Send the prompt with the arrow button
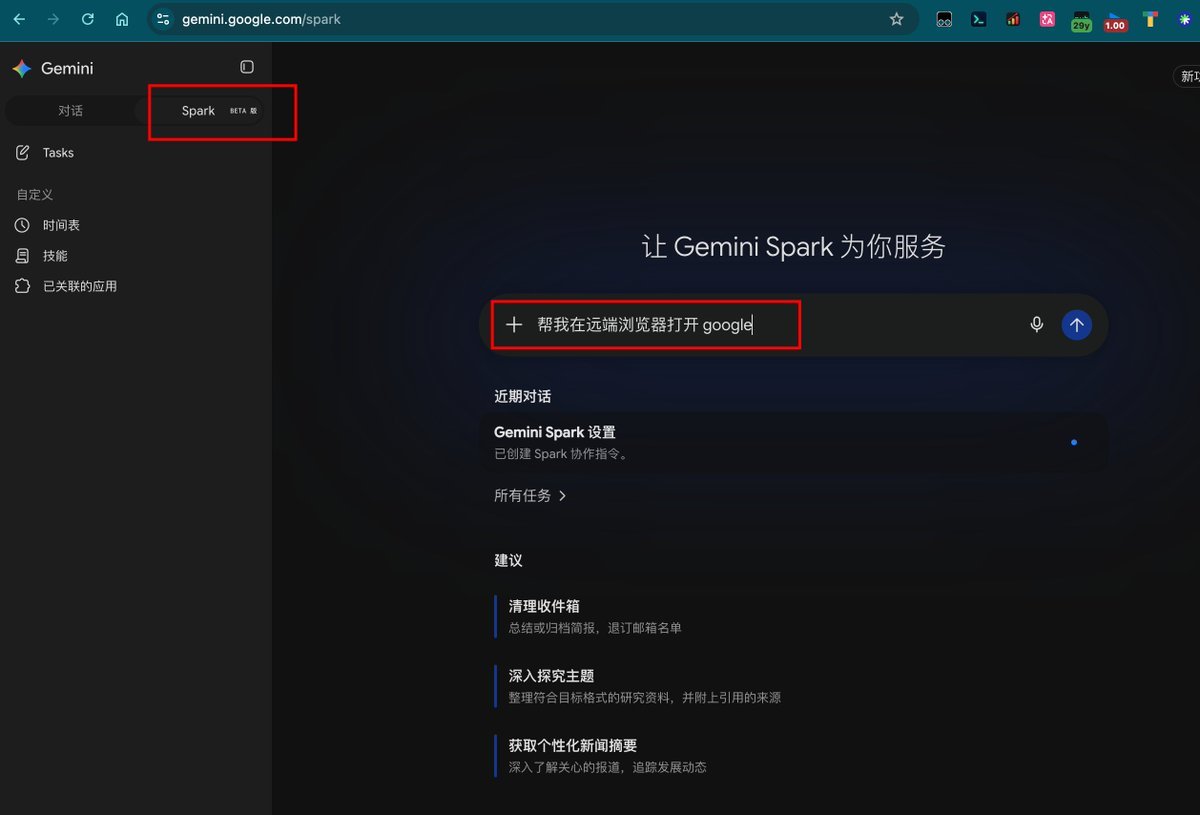This screenshot has height=815, width=1200. (x=1076, y=324)
